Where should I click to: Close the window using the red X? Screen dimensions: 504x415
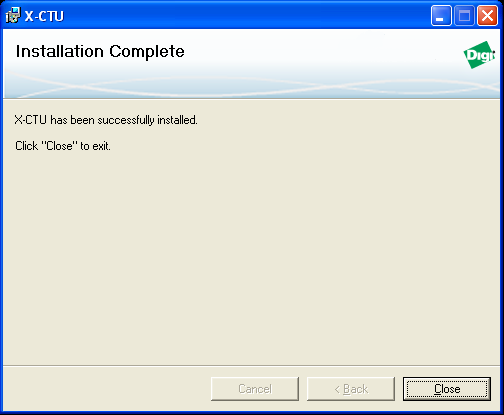pyautogui.click(x=487, y=15)
